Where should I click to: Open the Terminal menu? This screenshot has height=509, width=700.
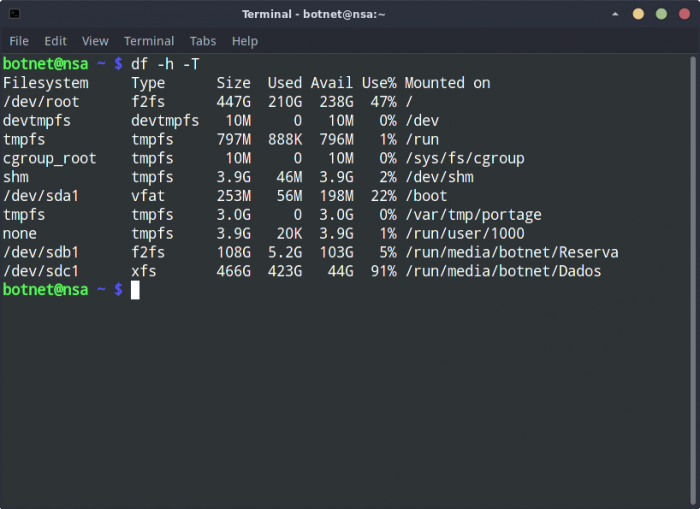pos(149,41)
